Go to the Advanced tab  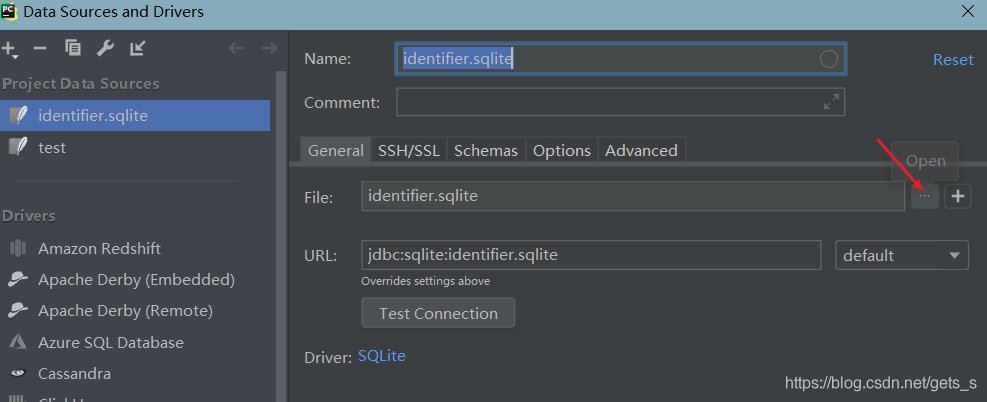[x=641, y=151]
